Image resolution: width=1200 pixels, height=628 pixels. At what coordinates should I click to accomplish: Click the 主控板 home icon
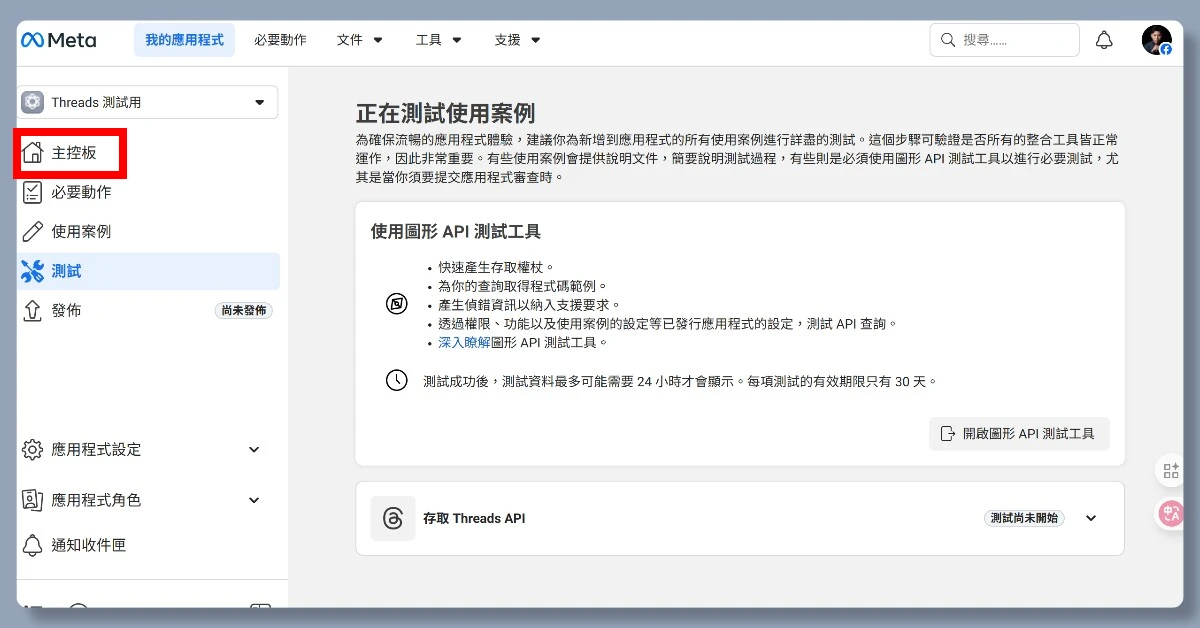(x=33, y=153)
